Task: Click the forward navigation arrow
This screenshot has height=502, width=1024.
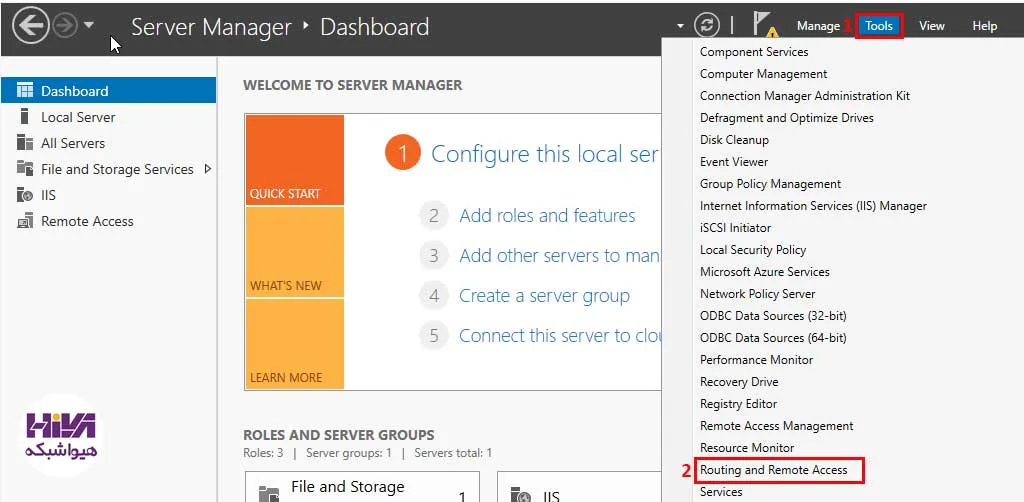Action: point(65,26)
